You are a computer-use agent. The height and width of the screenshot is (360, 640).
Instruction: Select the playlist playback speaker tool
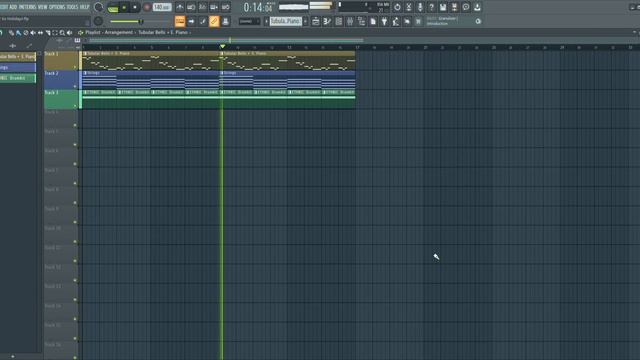click(x=69, y=33)
